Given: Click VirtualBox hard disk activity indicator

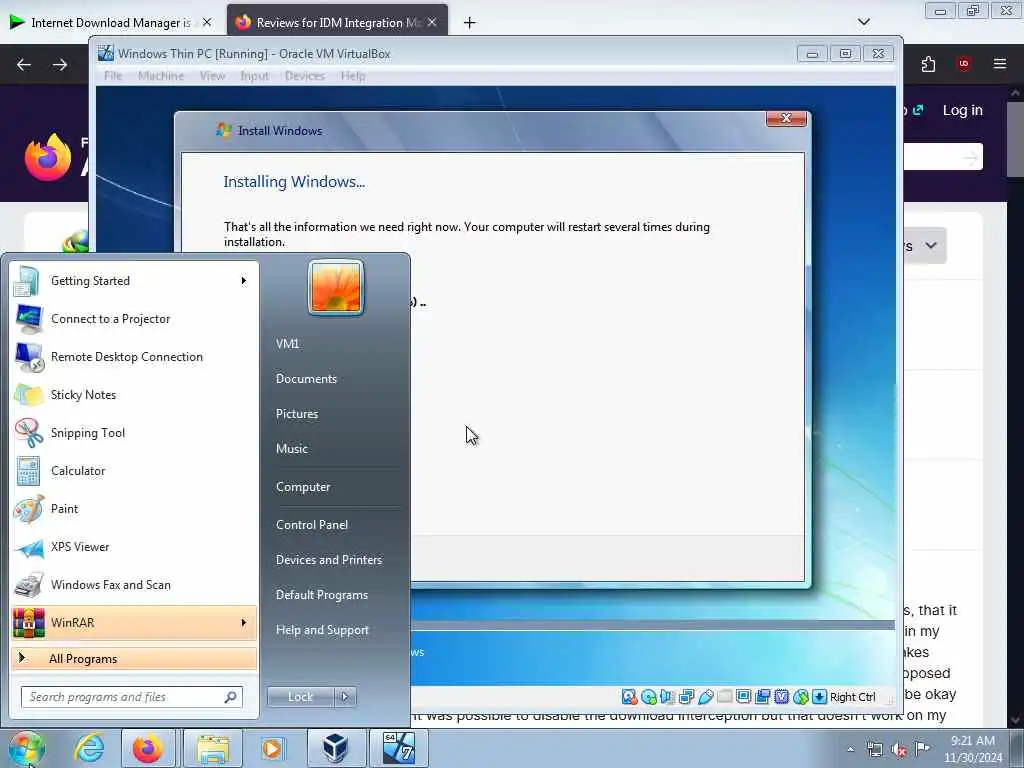Looking at the screenshot, I should click(629, 697).
